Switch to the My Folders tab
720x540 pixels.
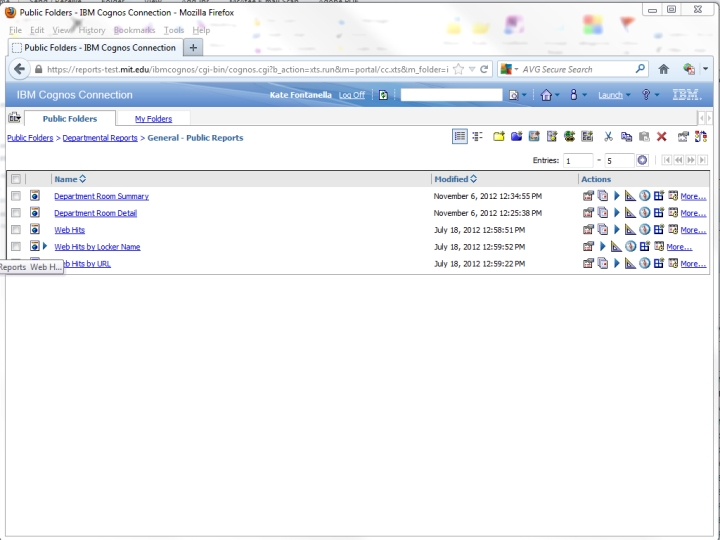click(153, 119)
